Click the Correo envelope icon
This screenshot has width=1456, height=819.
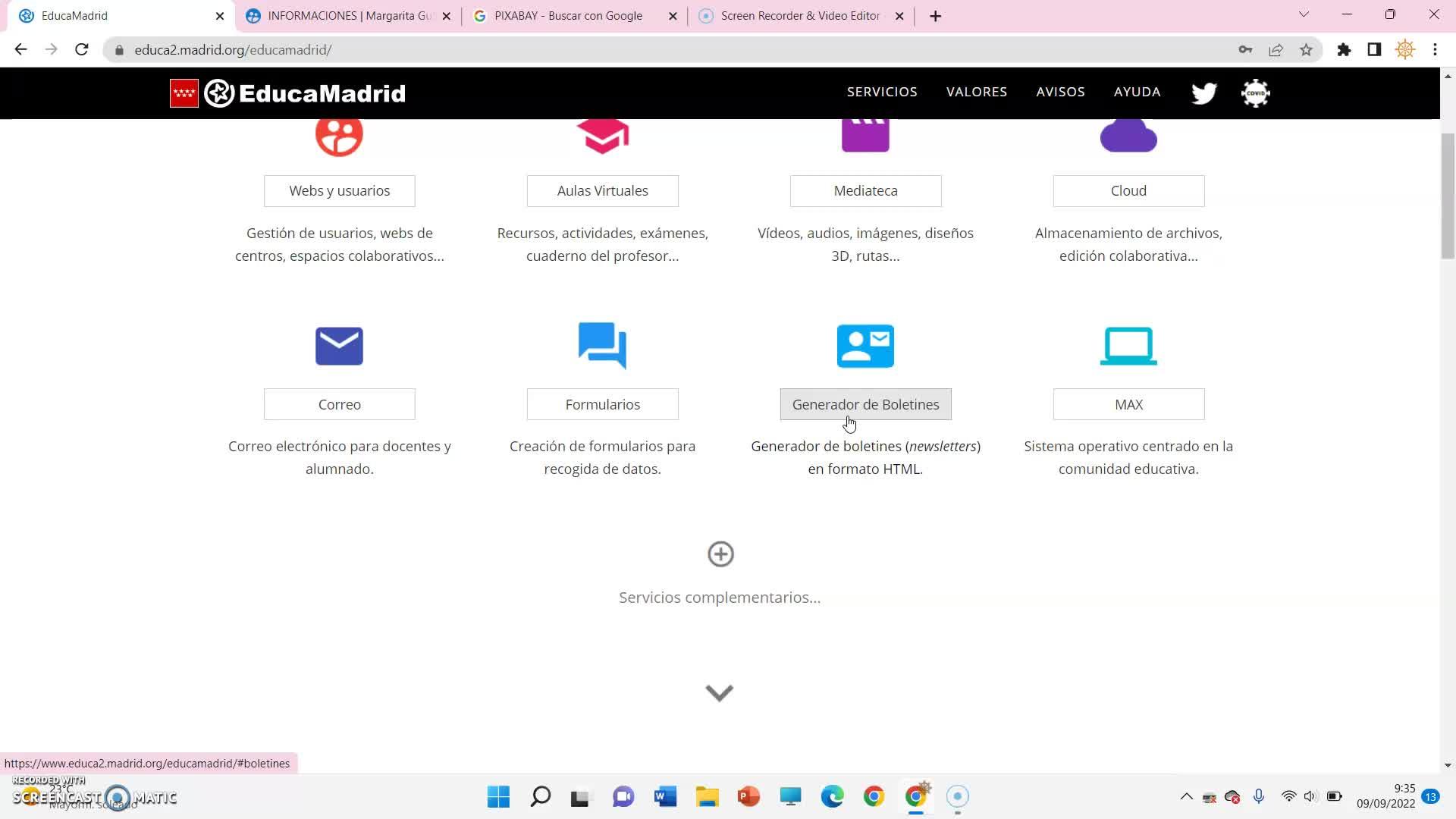point(339,346)
